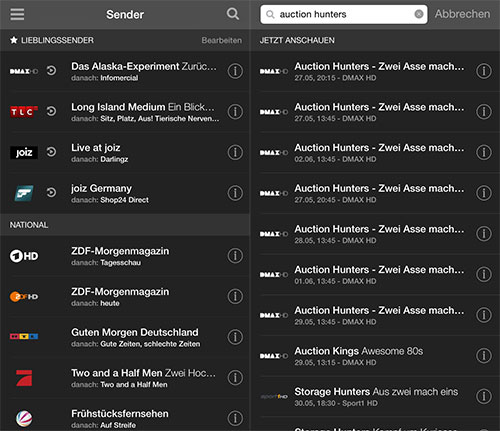500x431 pixels.
Task: Info for Auction Hunters 27.05, 13:45
Action: pos(484,112)
